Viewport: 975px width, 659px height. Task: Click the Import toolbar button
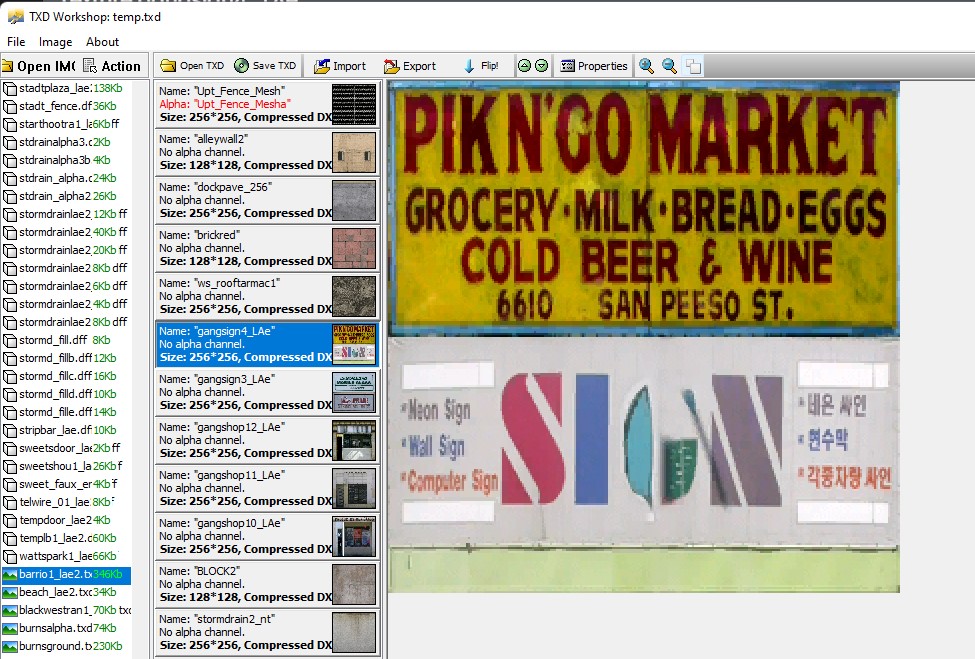(x=340, y=66)
